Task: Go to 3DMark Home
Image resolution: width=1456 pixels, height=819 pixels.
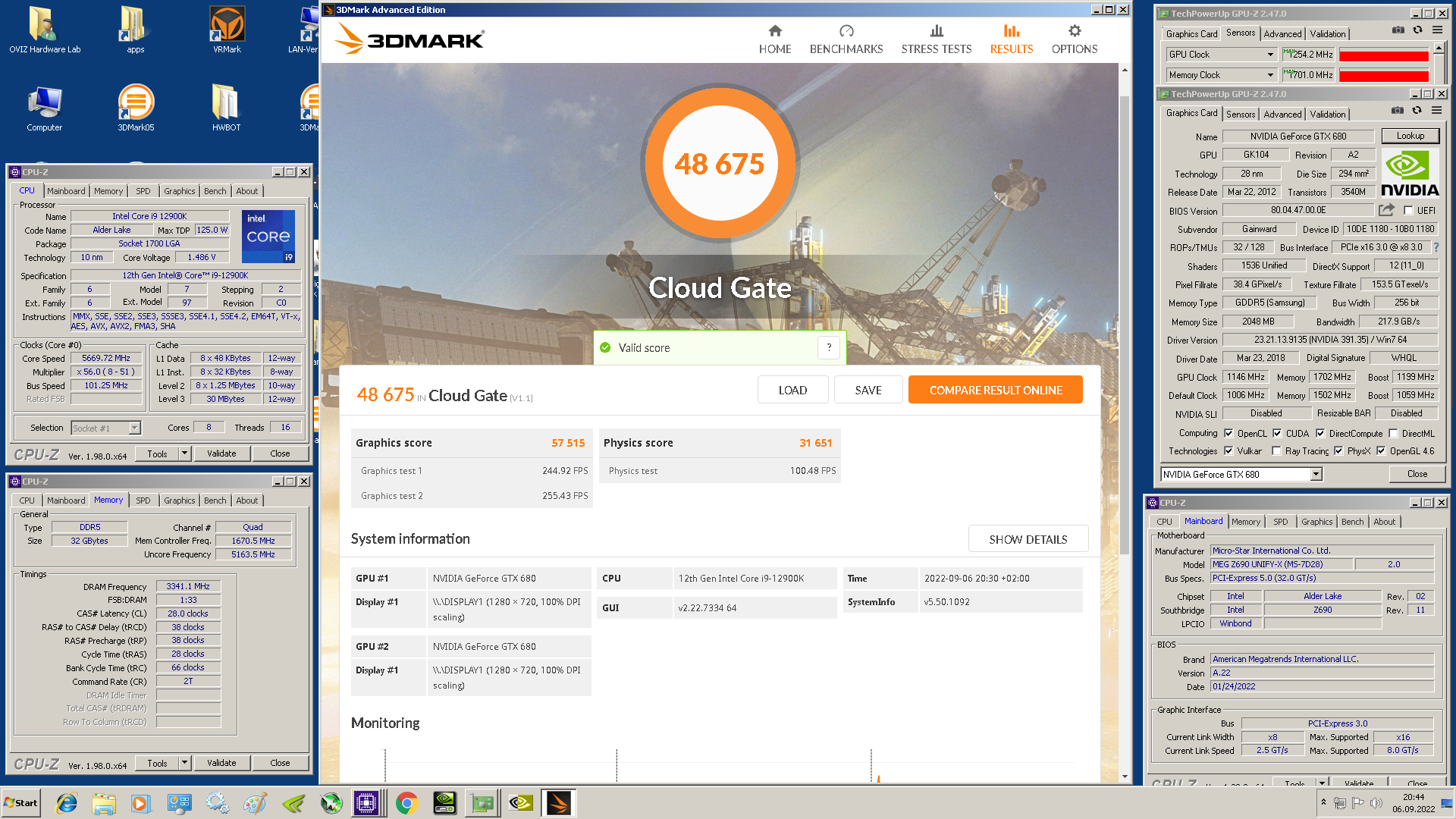Action: pyautogui.click(x=774, y=39)
